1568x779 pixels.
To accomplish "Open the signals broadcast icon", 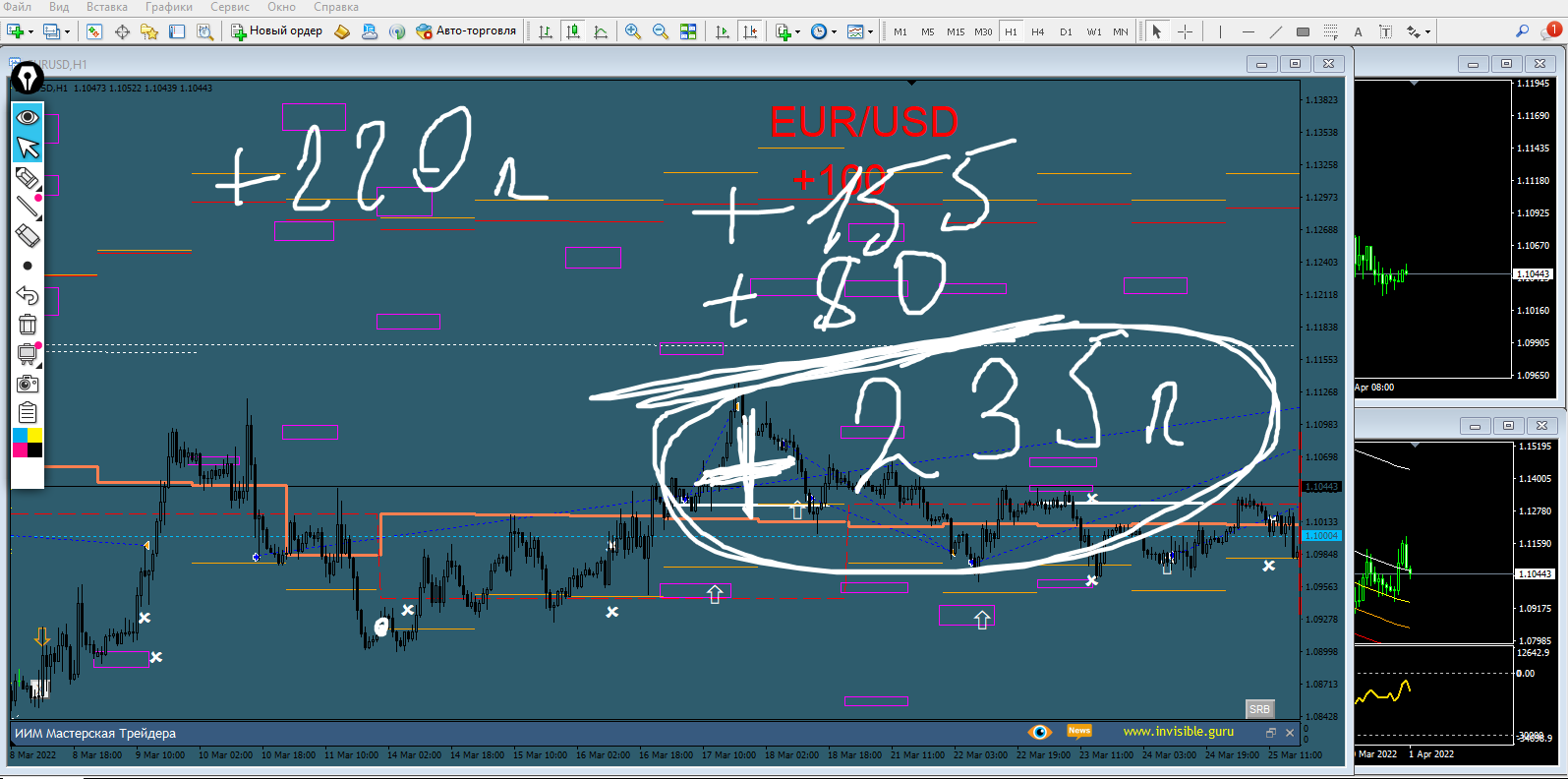I will click(x=396, y=31).
